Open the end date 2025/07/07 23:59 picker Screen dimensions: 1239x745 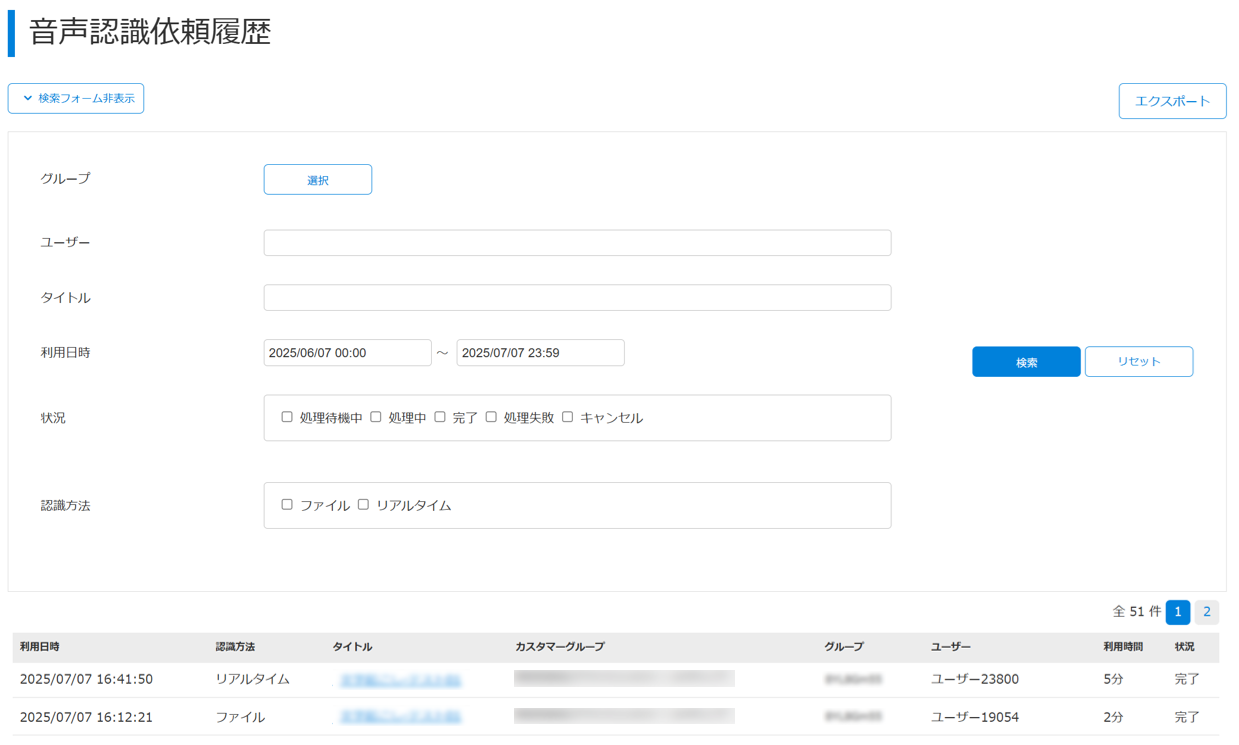tap(540, 353)
